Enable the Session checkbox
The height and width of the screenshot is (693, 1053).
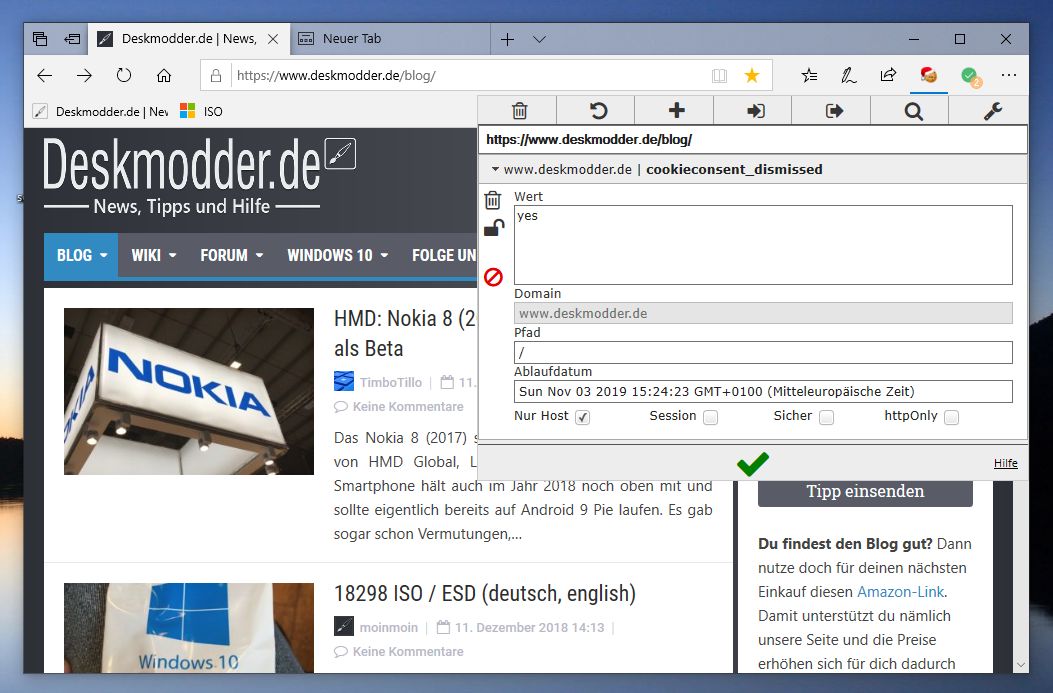(x=711, y=417)
